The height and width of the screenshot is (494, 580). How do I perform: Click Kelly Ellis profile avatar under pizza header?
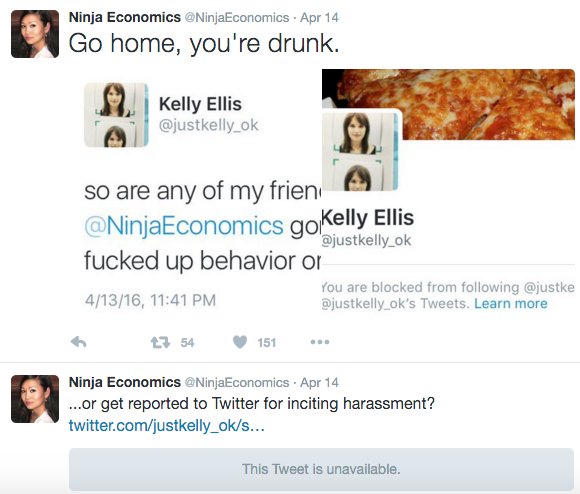(360, 151)
